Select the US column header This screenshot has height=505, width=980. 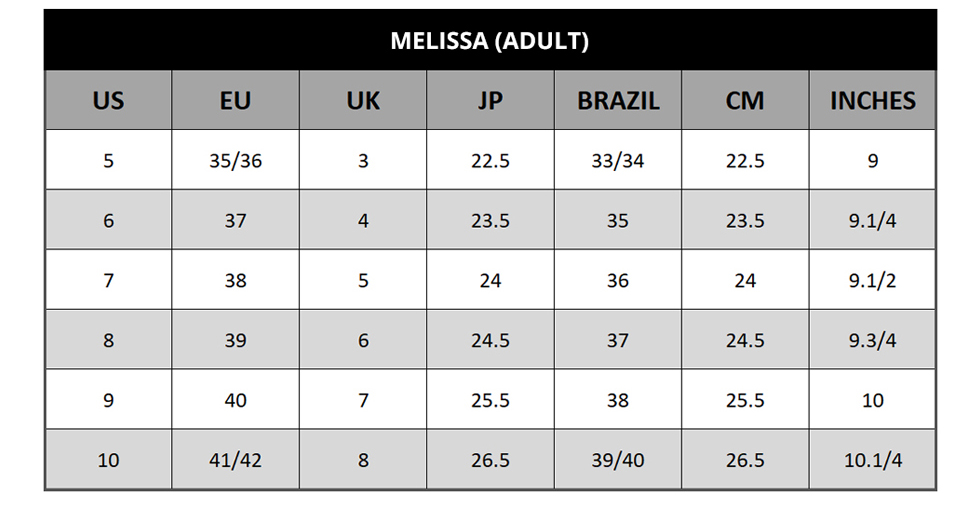click(x=108, y=101)
